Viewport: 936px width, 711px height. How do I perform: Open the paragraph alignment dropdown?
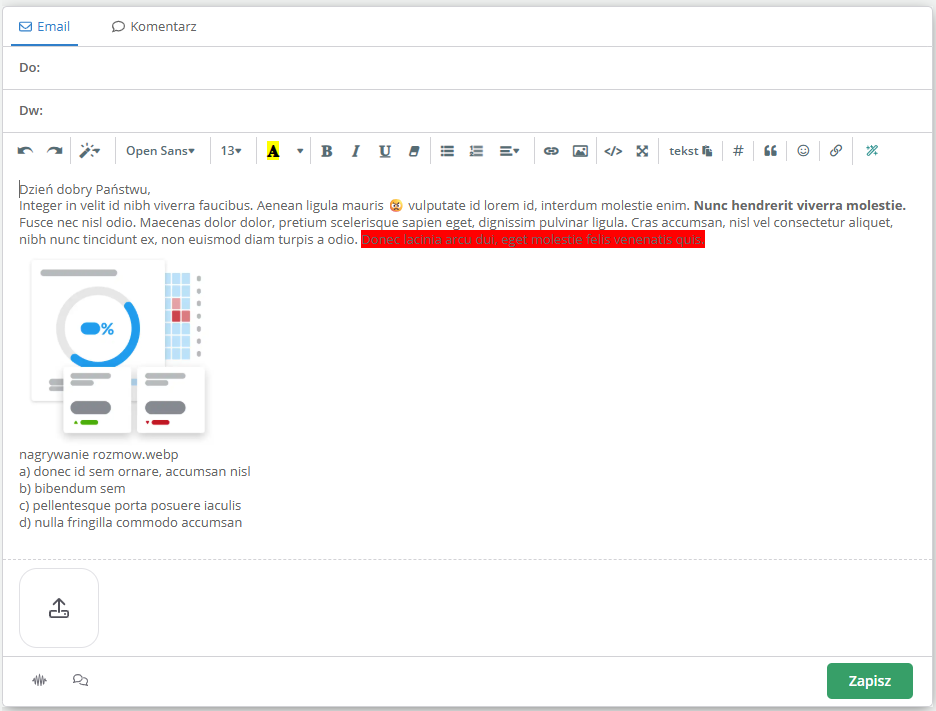[x=509, y=151]
